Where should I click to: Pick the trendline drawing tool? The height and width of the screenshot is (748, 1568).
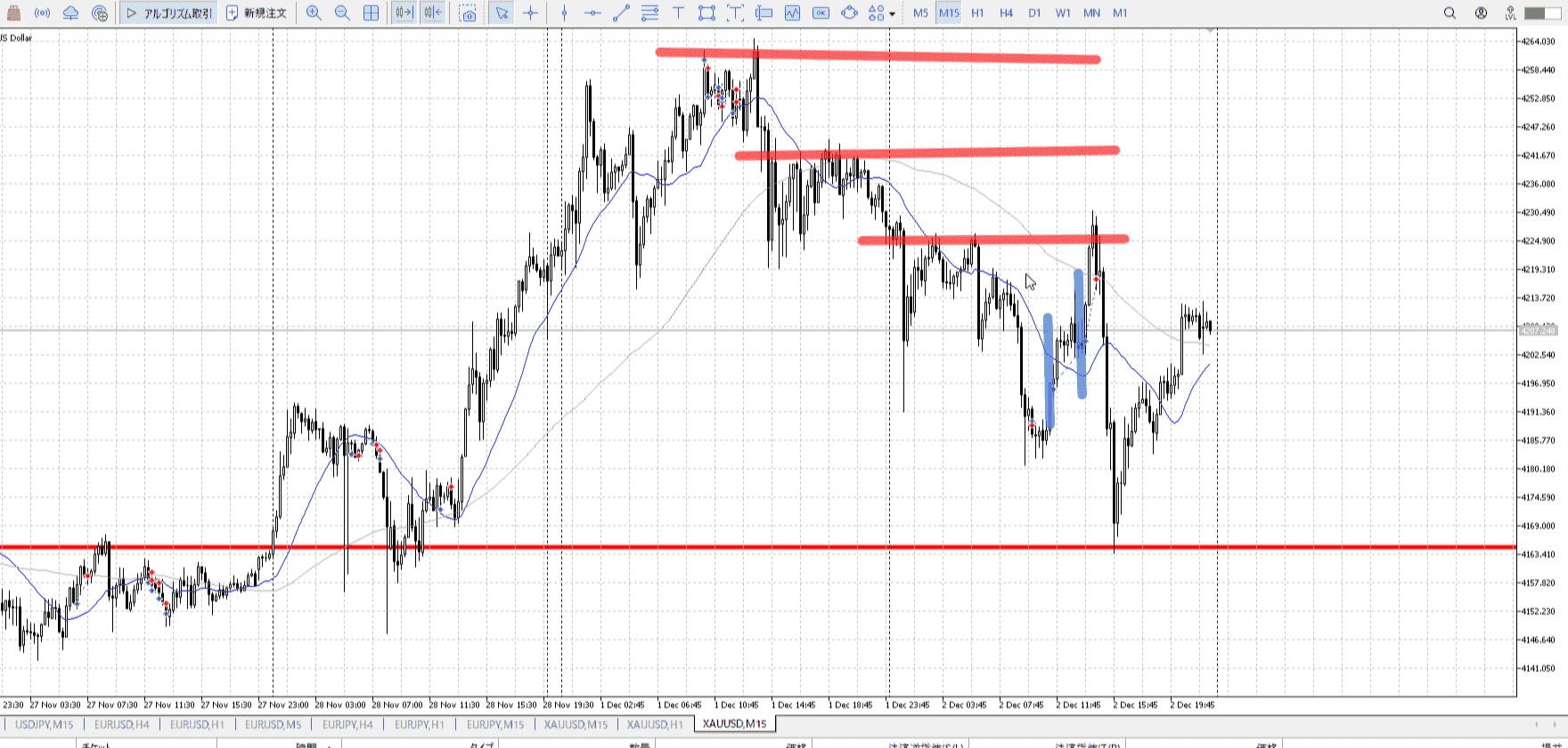coord(621,13)
